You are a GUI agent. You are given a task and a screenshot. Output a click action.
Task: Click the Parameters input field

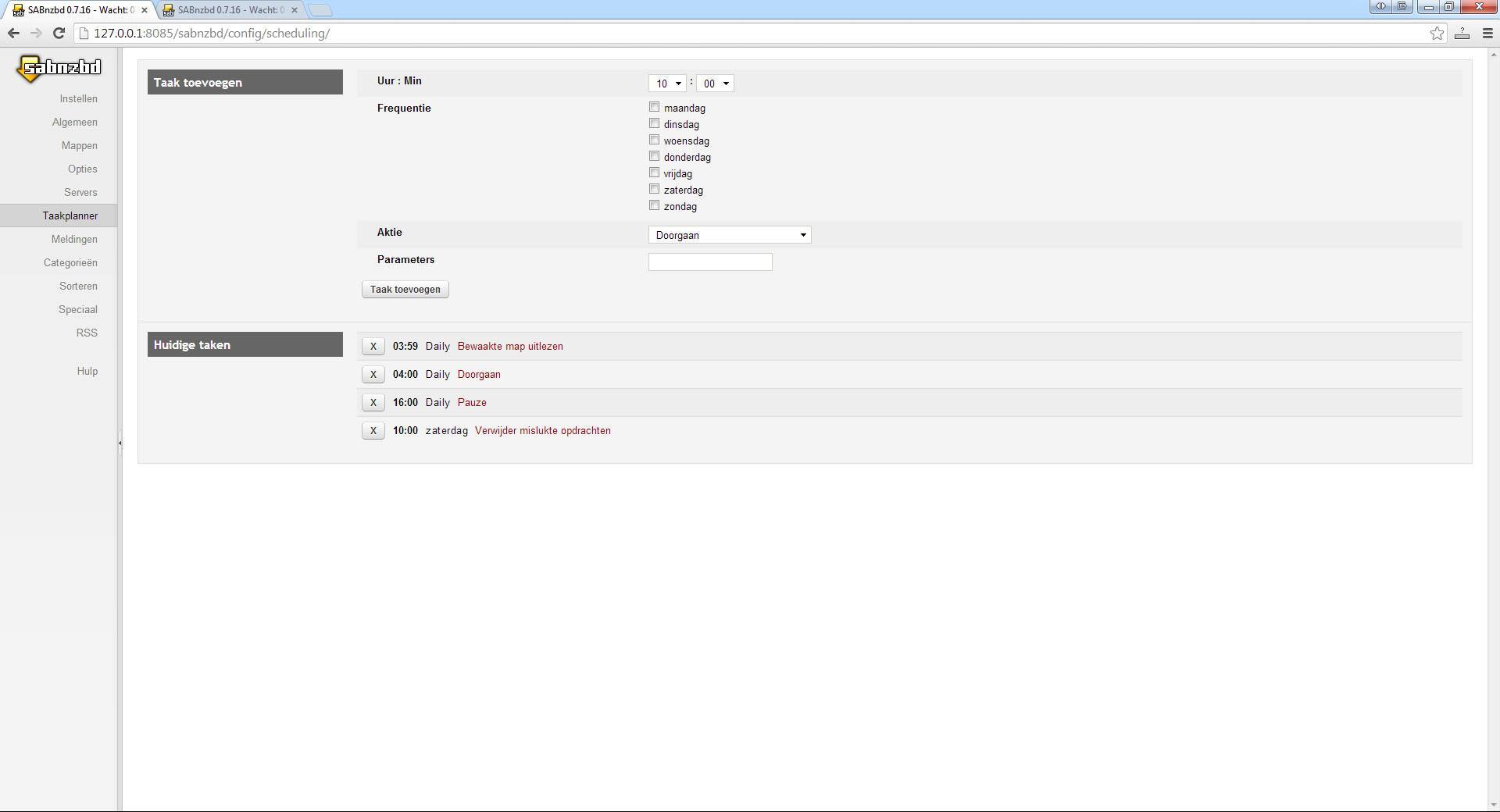710,262
